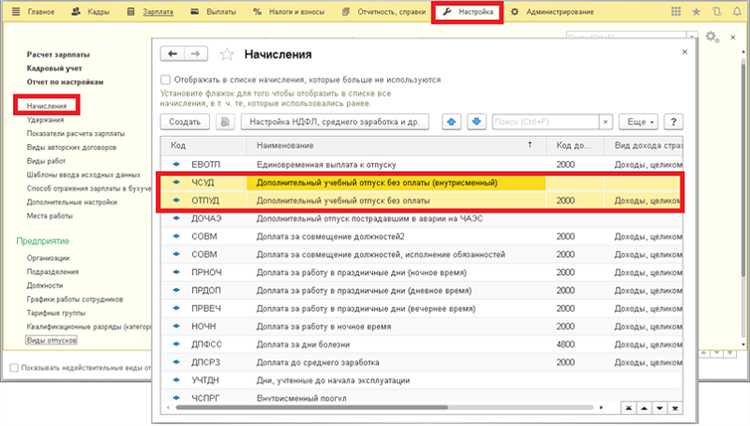Jump to last row list button
This screenshot has height=426, width=750.
pos(675,408)
